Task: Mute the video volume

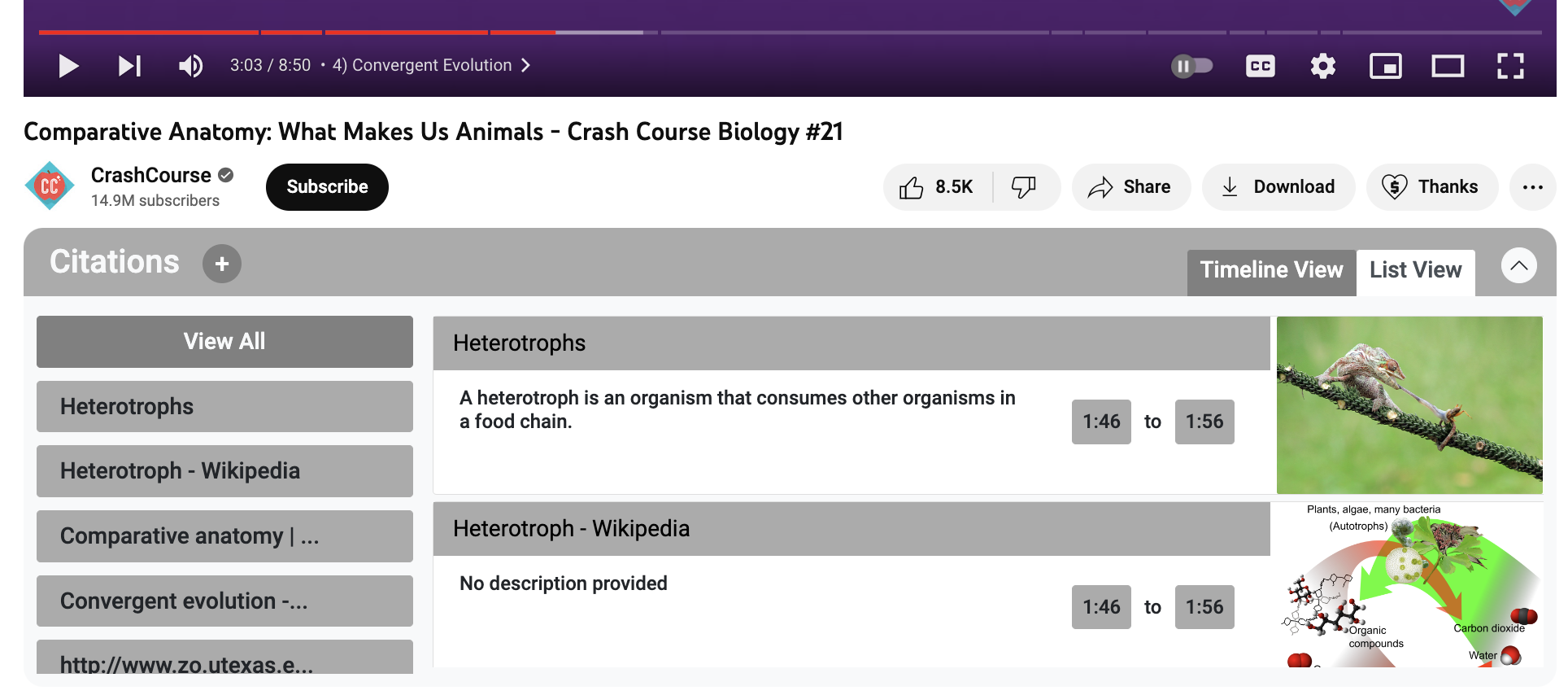Action: 190,66
